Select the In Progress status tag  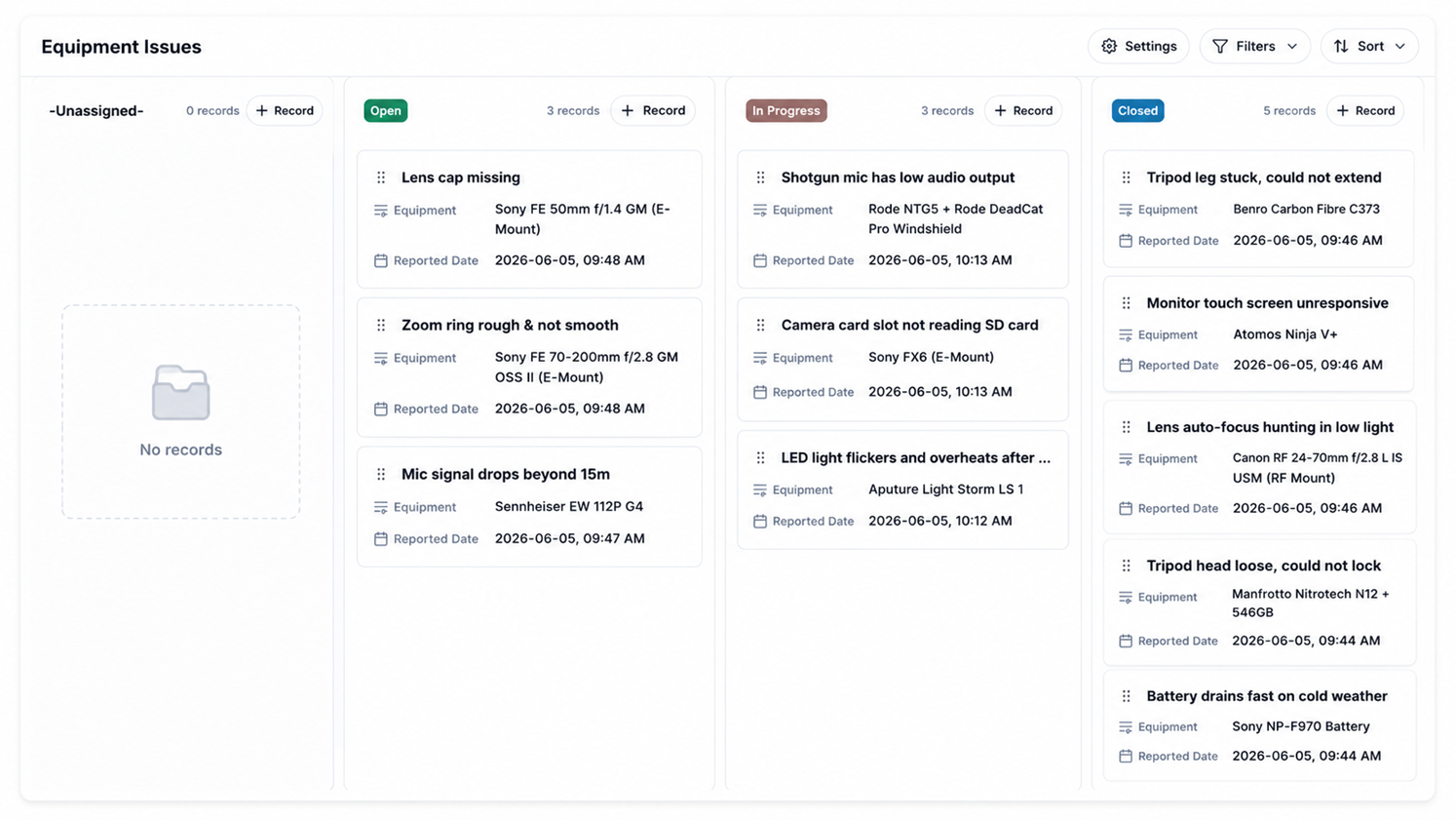tap(786, 111)
